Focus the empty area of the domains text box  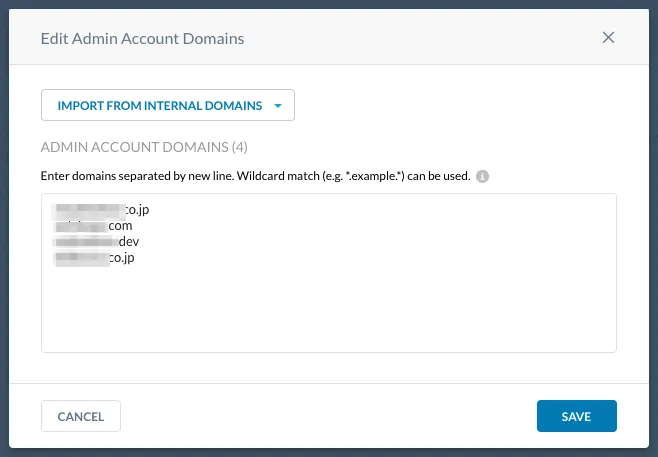click(x=328, y=310)
